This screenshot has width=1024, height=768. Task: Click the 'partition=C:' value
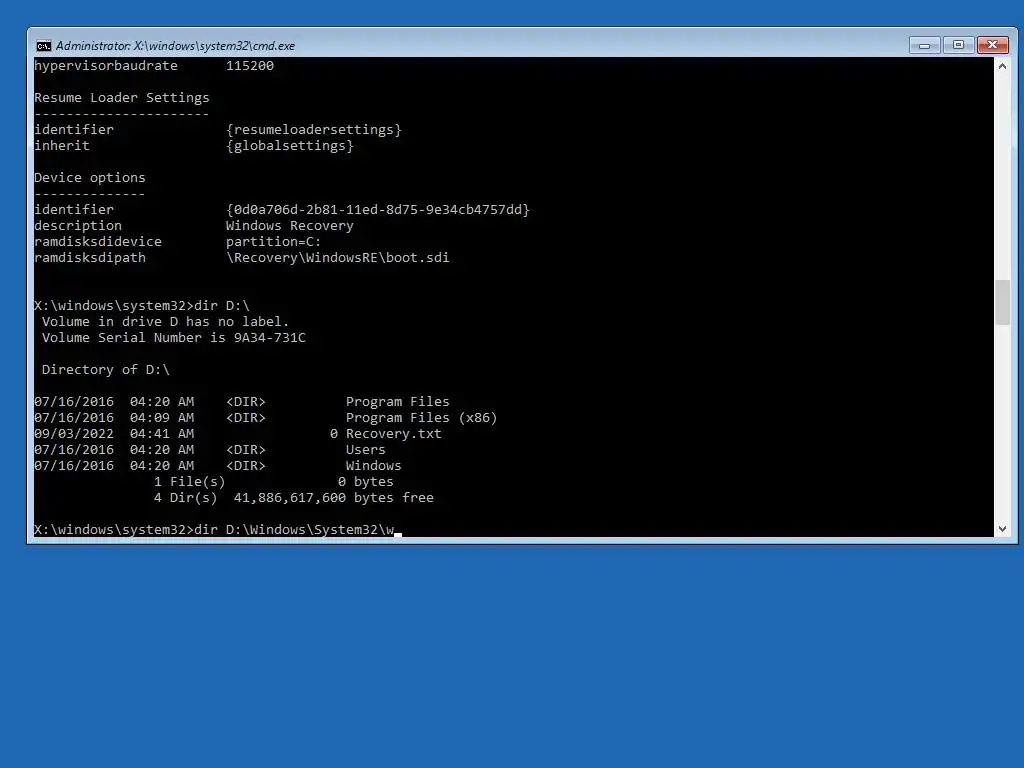pyautogui.click(x=274, y=242)
